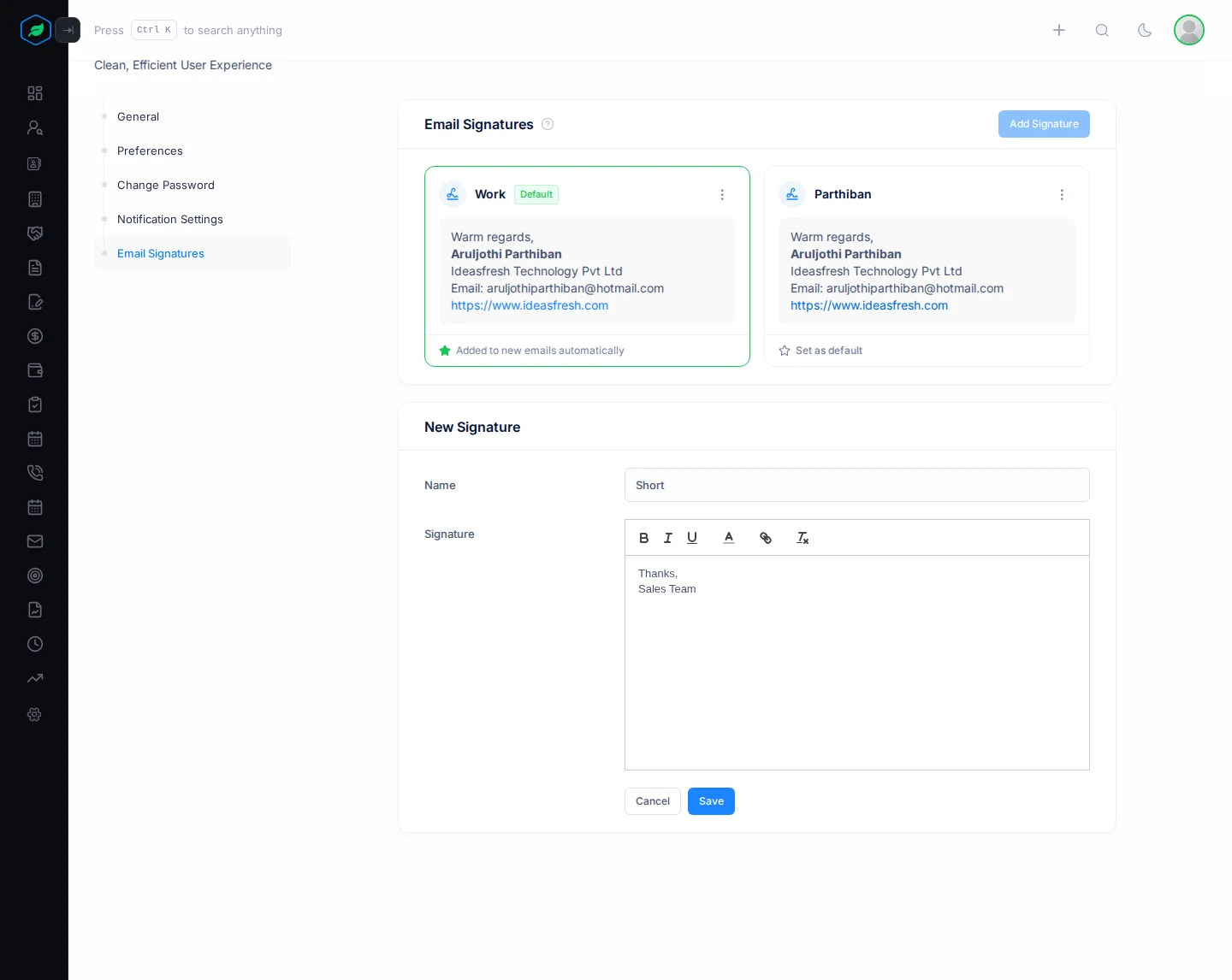Open the clock icon in sidebar
This screenshot has height=980, width=1232.
(x=35, y=644)
